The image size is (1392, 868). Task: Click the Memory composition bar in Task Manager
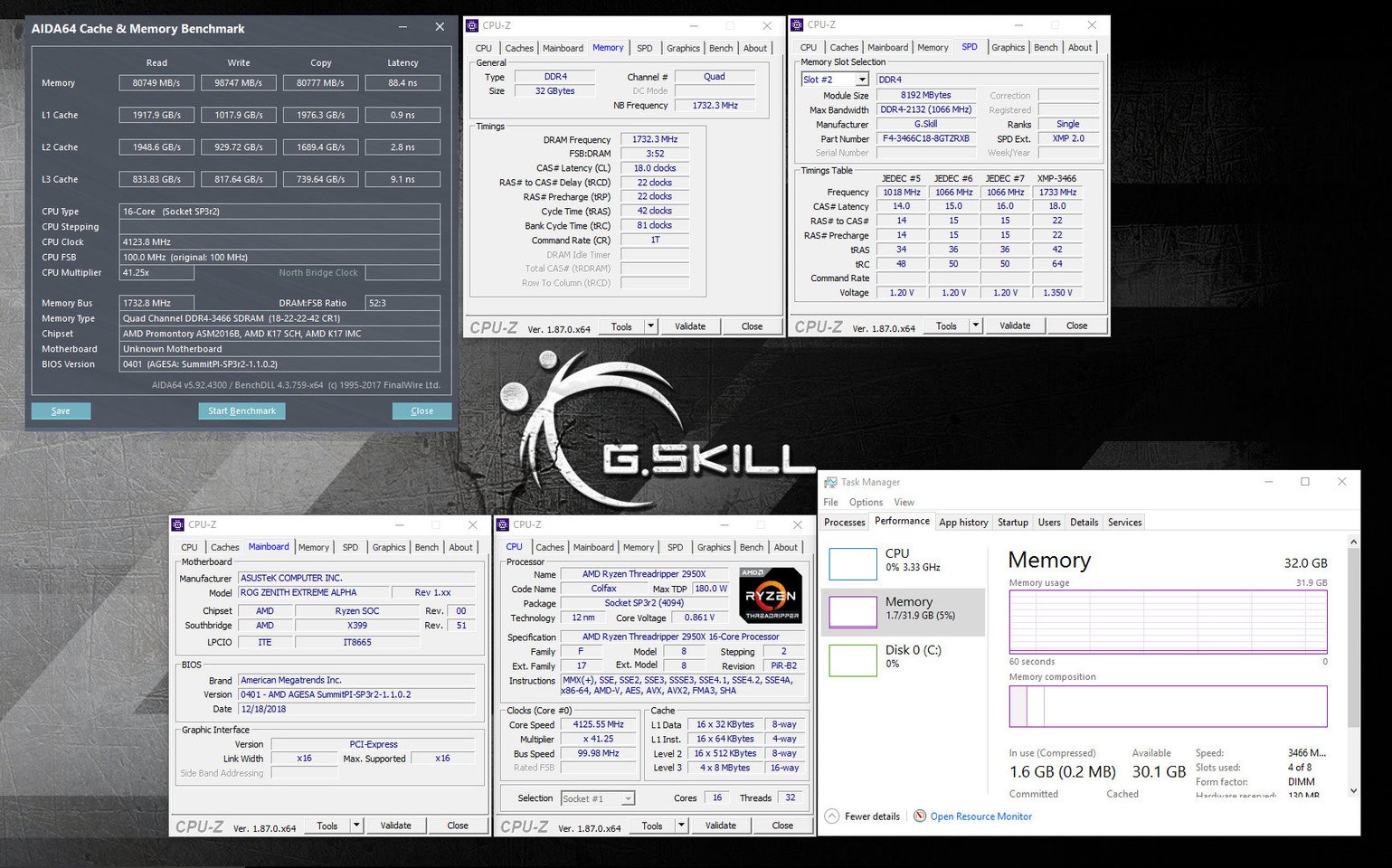[1168, 706]
